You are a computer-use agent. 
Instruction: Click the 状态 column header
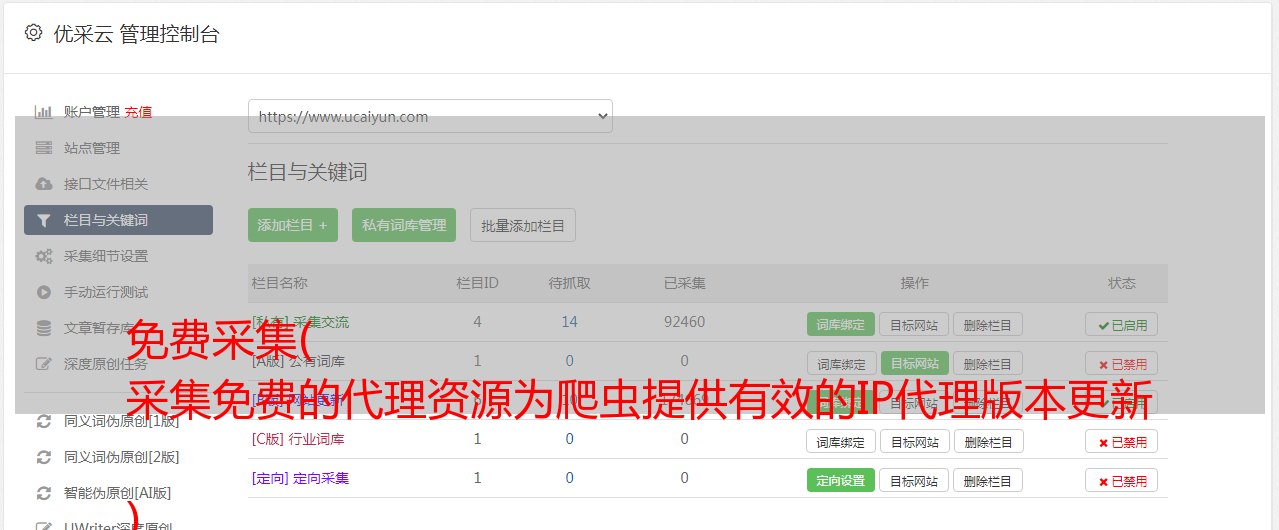1121,283
